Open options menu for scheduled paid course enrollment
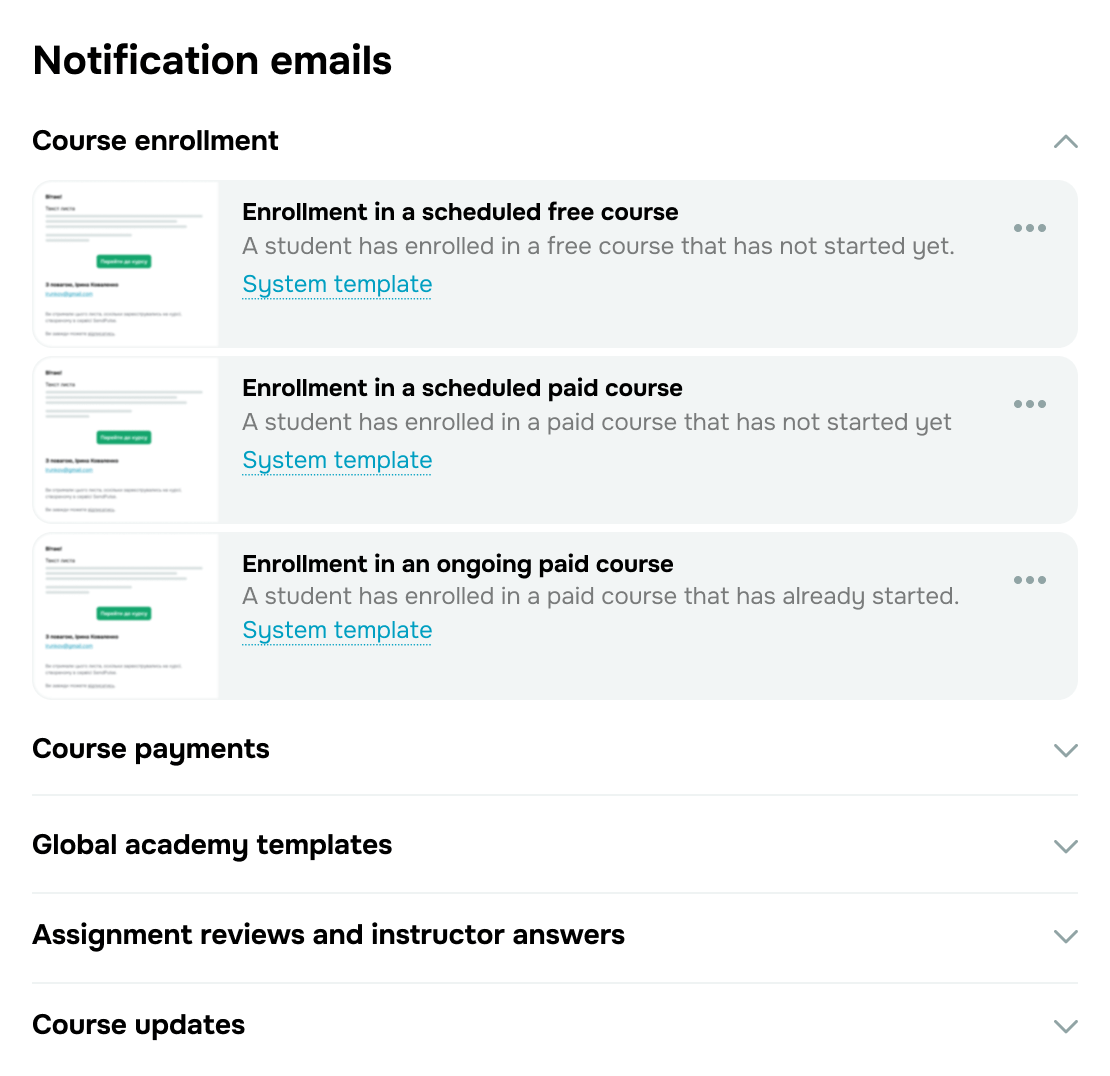Viewport: 1110px width, 1076px height. click(1029, 404)
